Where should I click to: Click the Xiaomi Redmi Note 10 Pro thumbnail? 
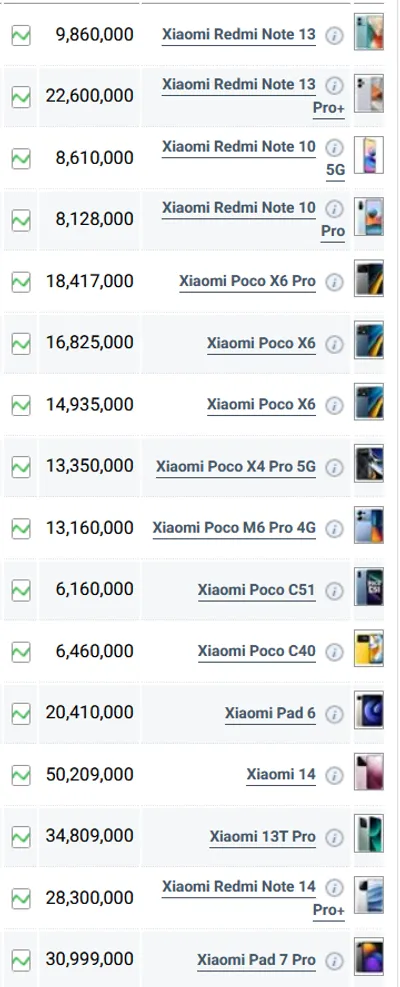(369, 217)
